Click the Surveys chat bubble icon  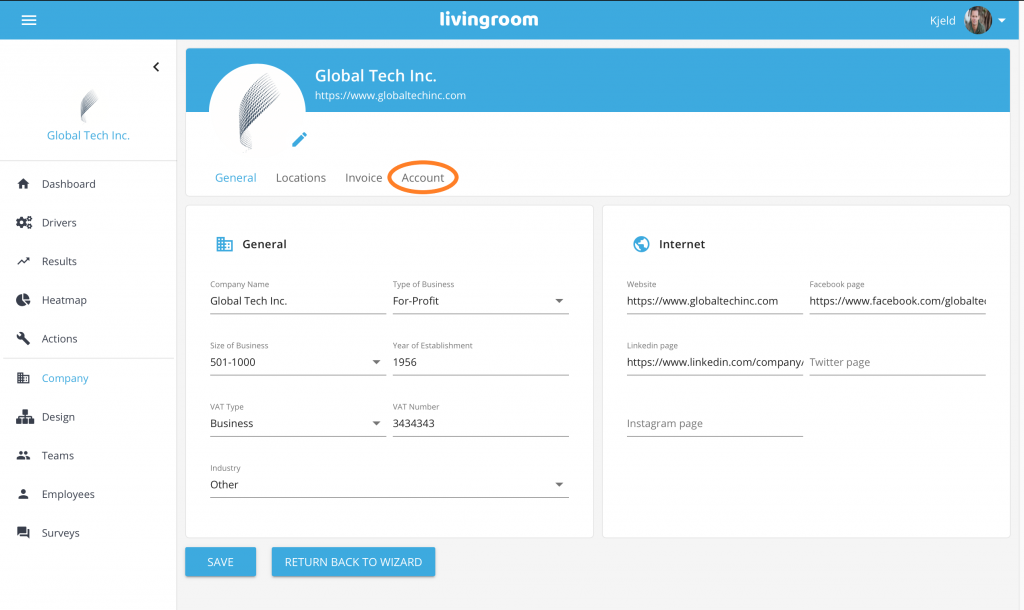24,532
